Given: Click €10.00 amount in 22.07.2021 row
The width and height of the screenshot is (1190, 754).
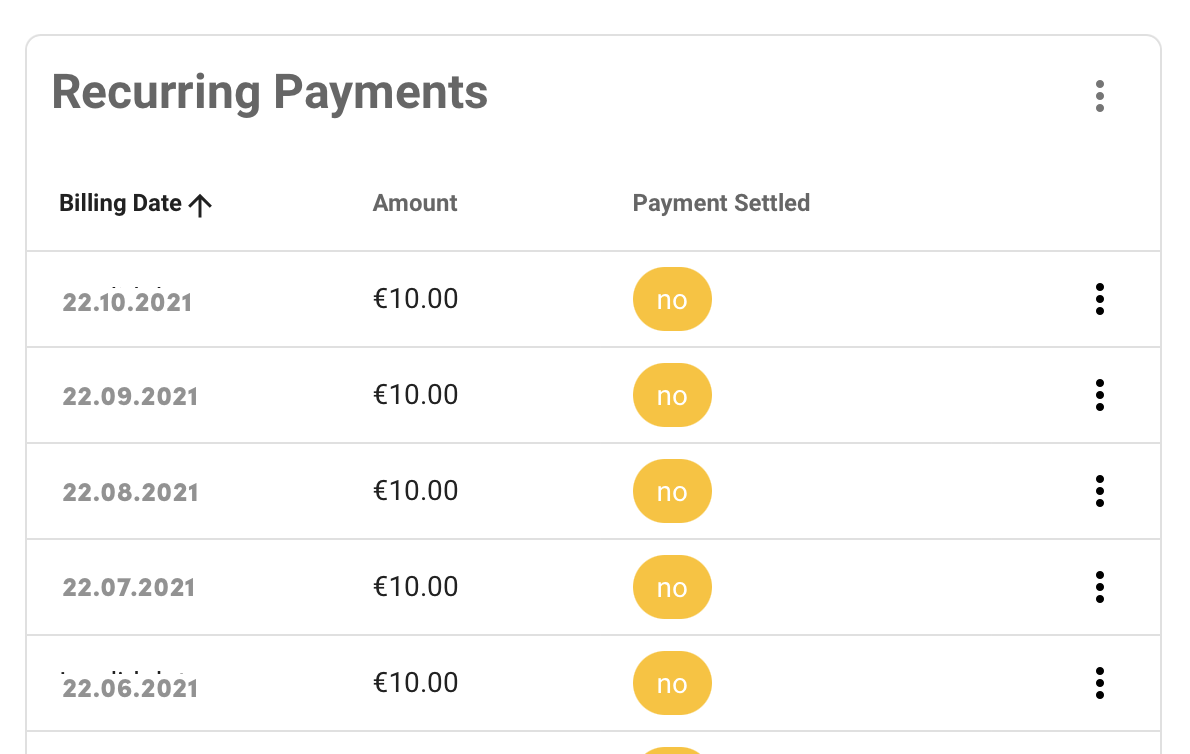Looking at the screenshot, I should (415, 586).
